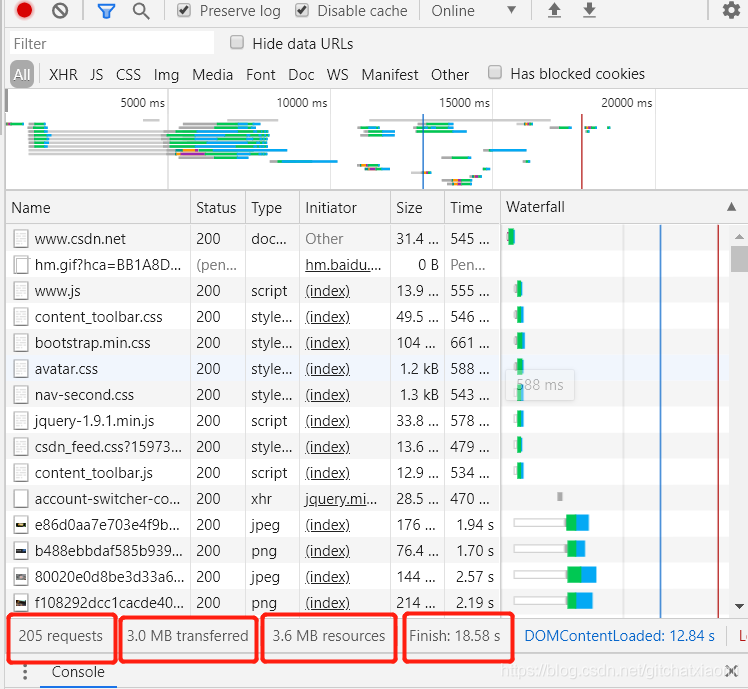Click the account-switcher xhr file icon
The image size is (748, 689).
pyautogui.click(x=21, y=499)
